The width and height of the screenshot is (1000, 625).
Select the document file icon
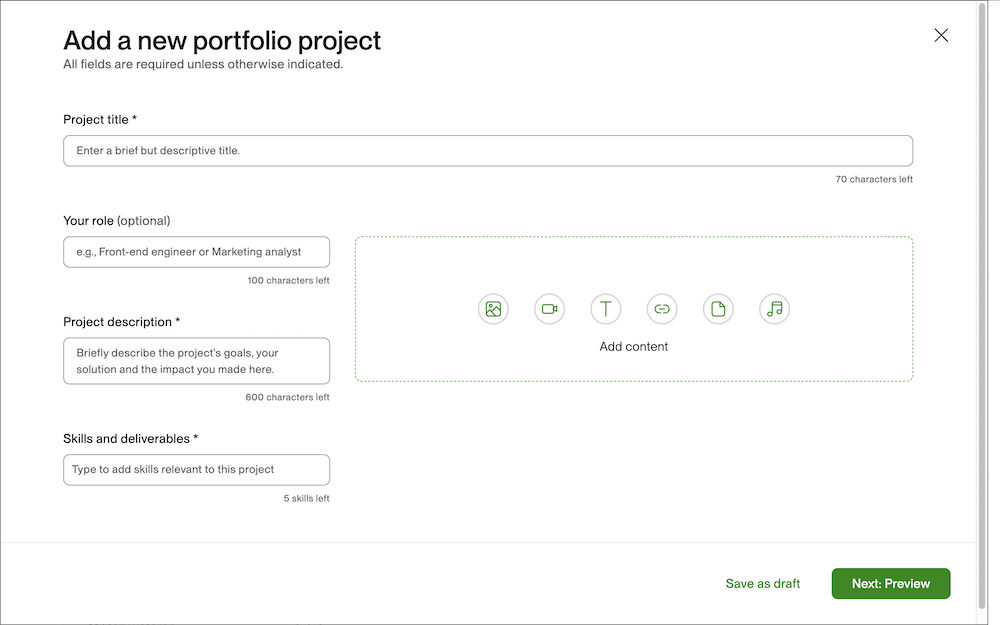click(718, 309)
